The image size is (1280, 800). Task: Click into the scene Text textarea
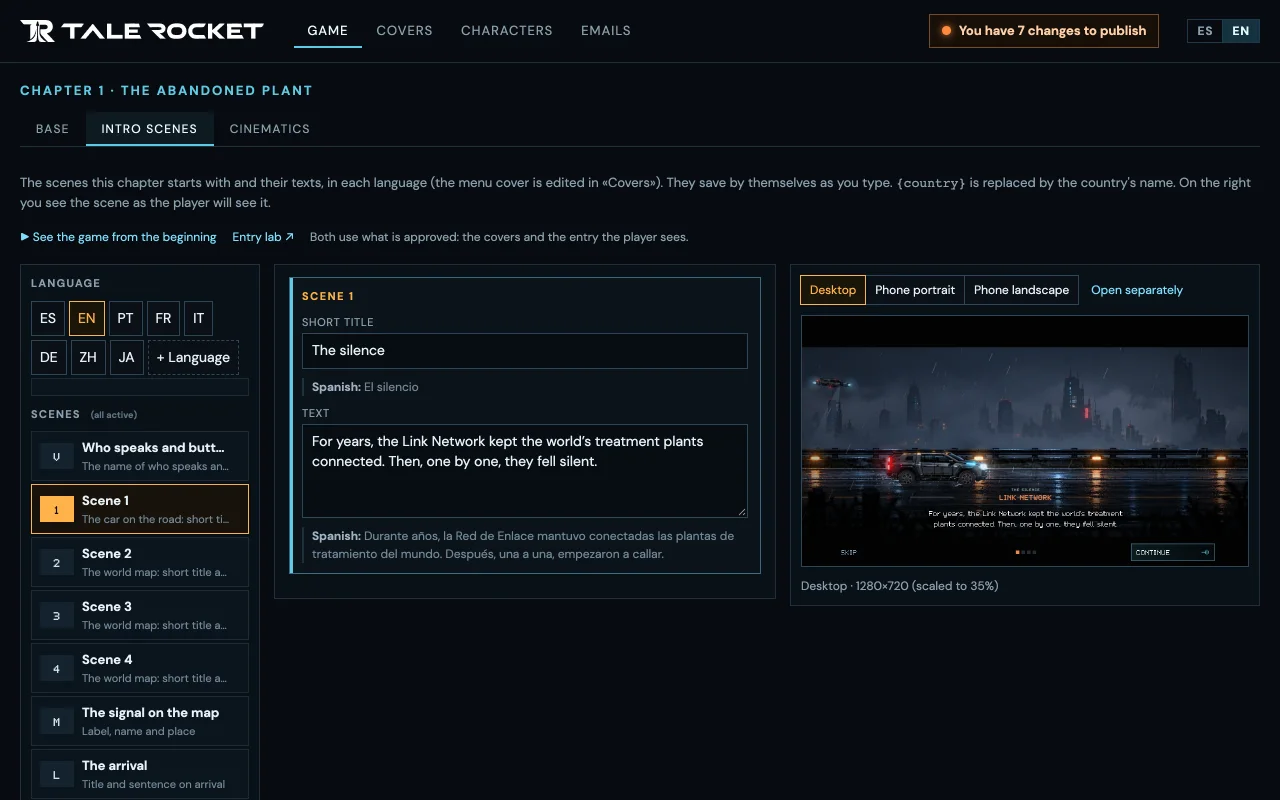click(x=525, y=471)
